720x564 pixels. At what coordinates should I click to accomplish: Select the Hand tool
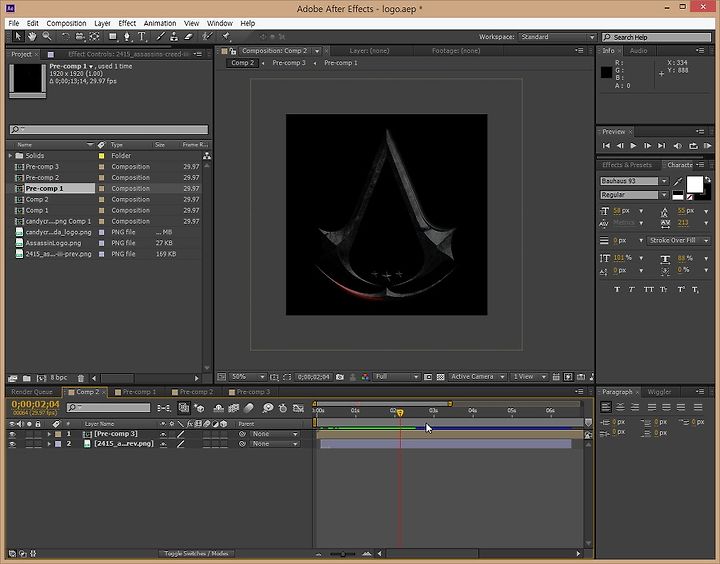tap(32, 37)
